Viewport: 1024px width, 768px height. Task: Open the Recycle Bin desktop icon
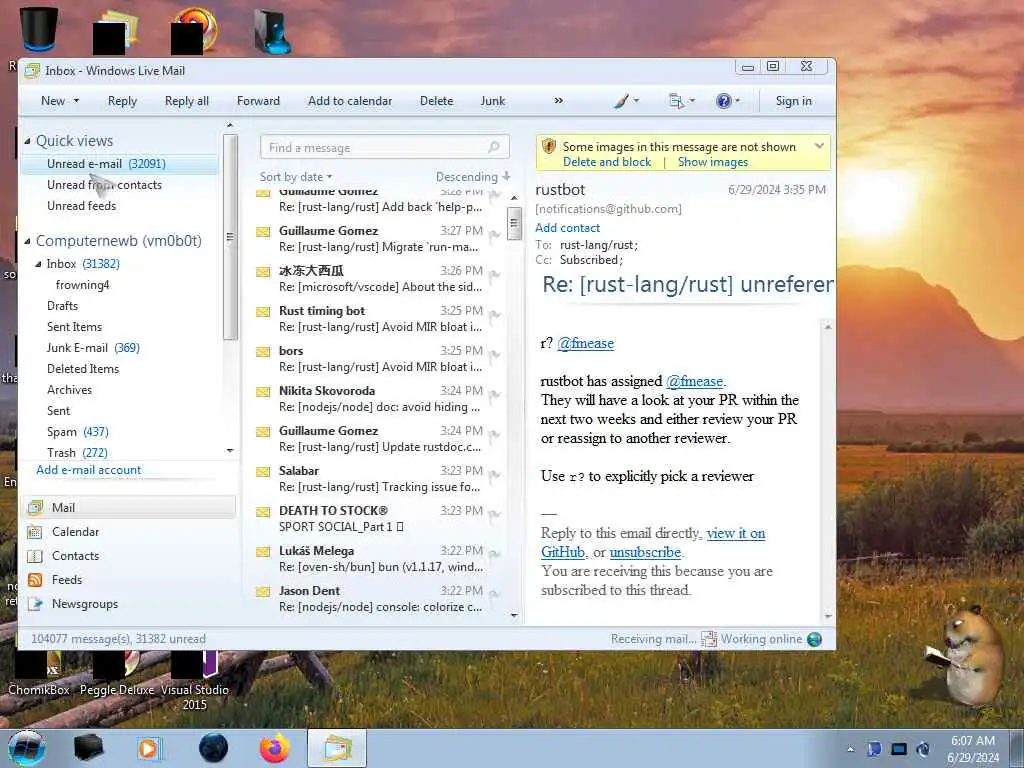[x=39, y=29]
